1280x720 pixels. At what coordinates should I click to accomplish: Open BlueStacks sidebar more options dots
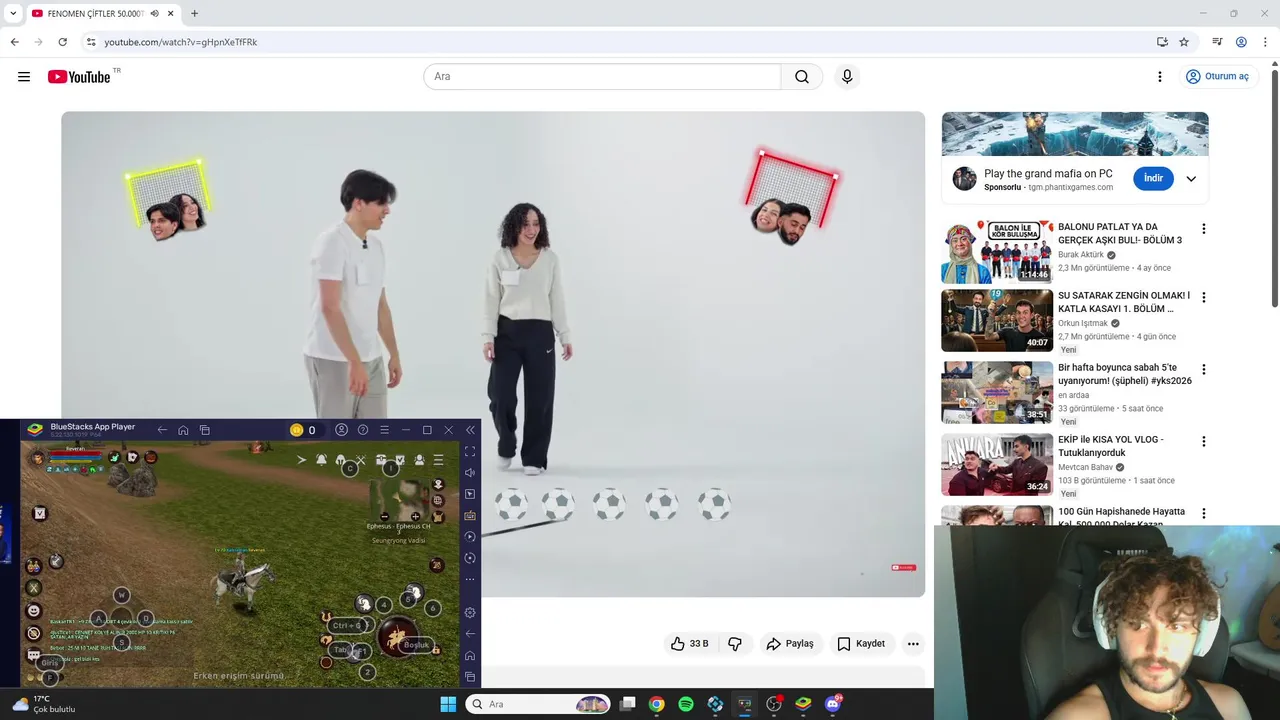pos(470,579)
